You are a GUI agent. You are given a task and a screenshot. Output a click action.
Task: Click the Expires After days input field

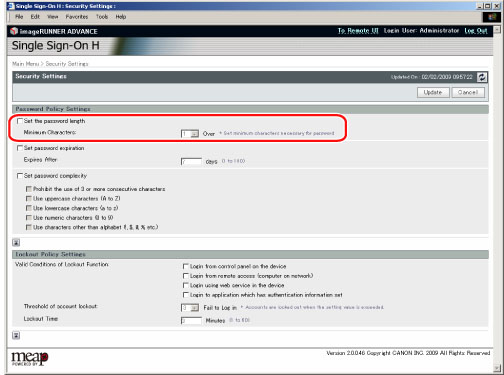pos(191,162)
